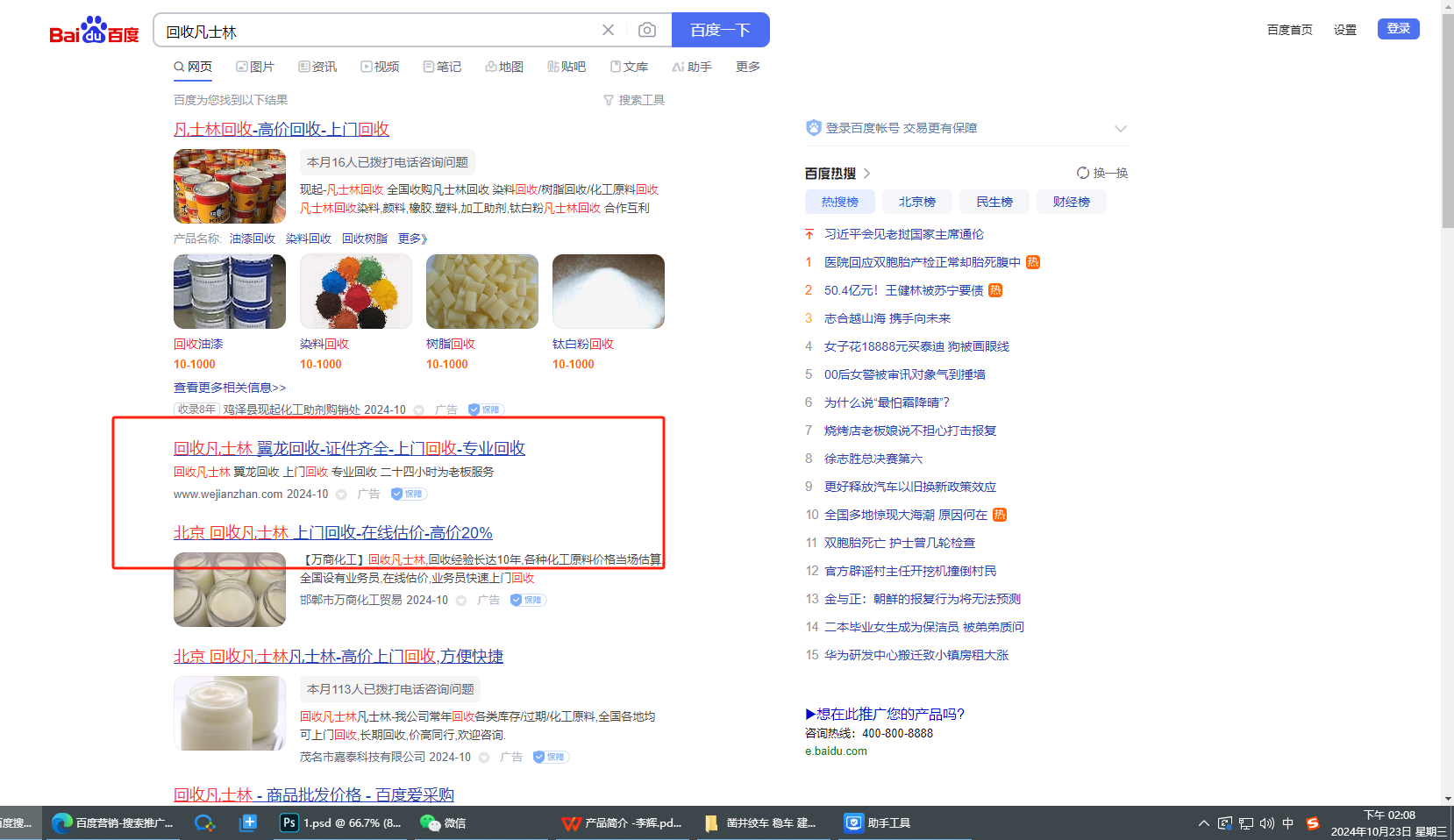Open 树脂回收 product thumbnail
The height and width of the screenshot is (840, 1454).
coord(482,291)
